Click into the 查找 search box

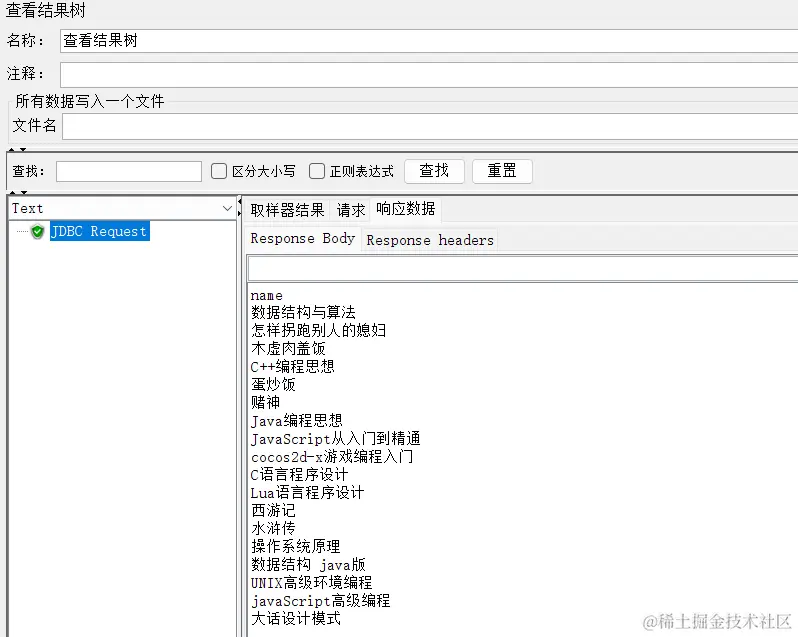coord(129,171)
